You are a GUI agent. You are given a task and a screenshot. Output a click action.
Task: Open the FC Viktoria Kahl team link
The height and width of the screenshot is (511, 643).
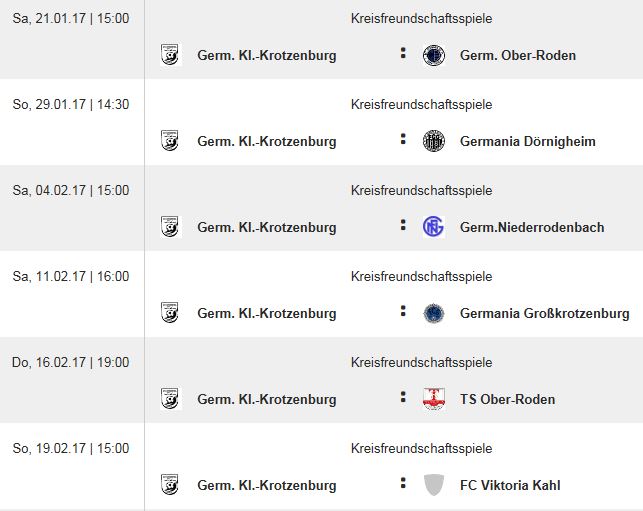tap(510, 485)
